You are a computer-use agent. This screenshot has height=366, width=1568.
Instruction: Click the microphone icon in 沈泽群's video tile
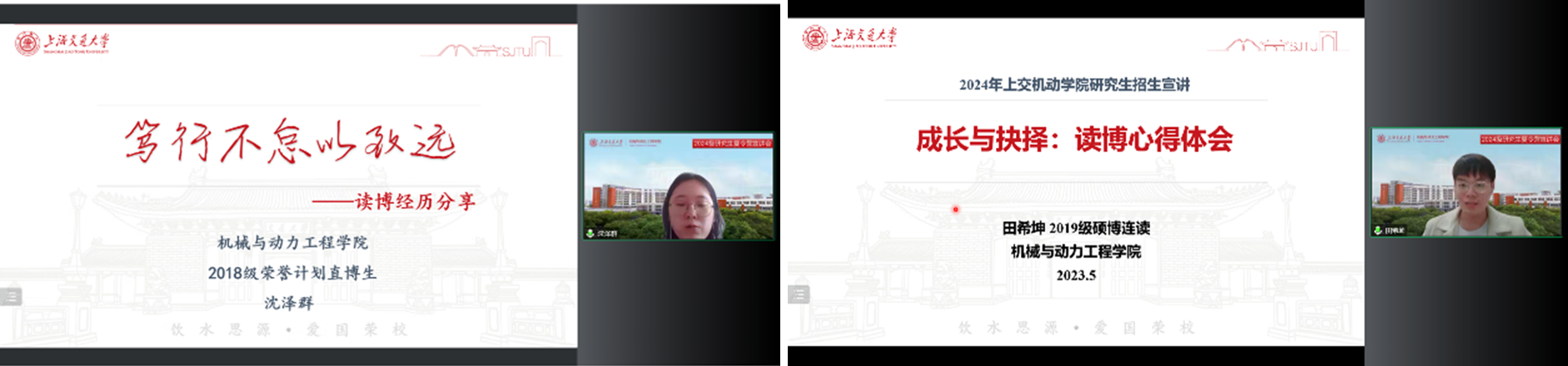point(590,234)
